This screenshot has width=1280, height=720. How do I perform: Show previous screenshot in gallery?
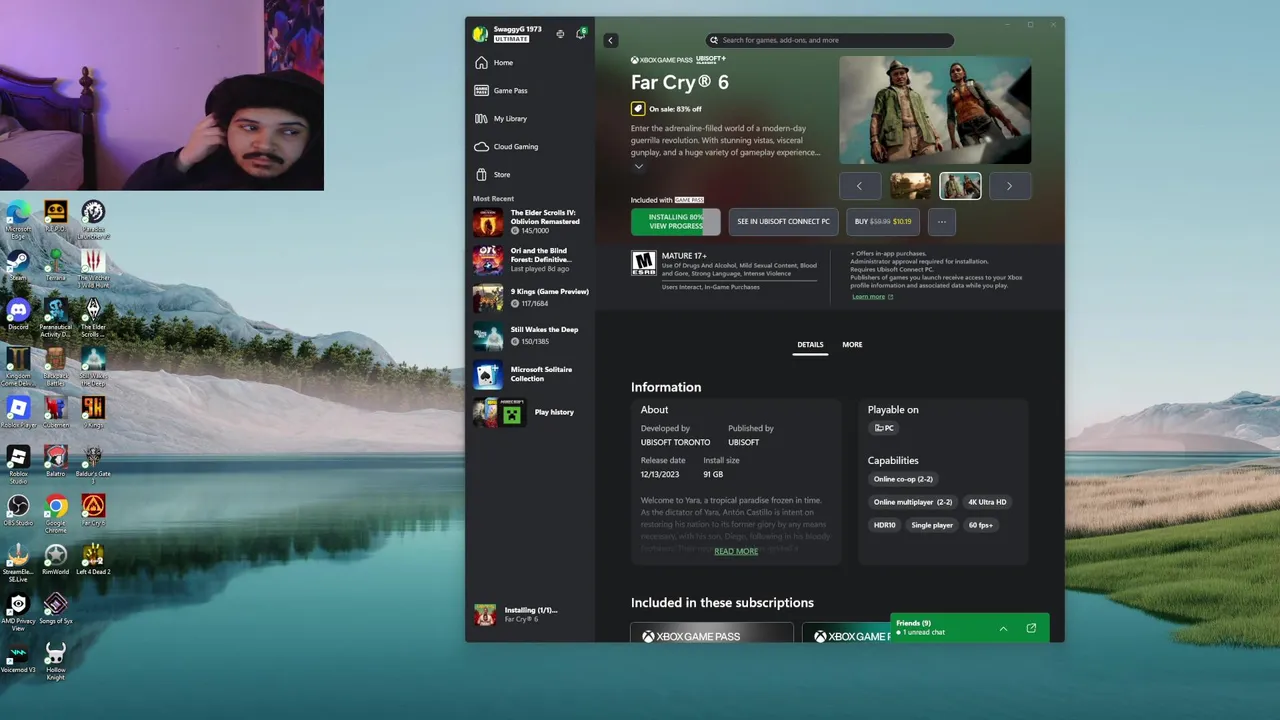tap(859, 186)
